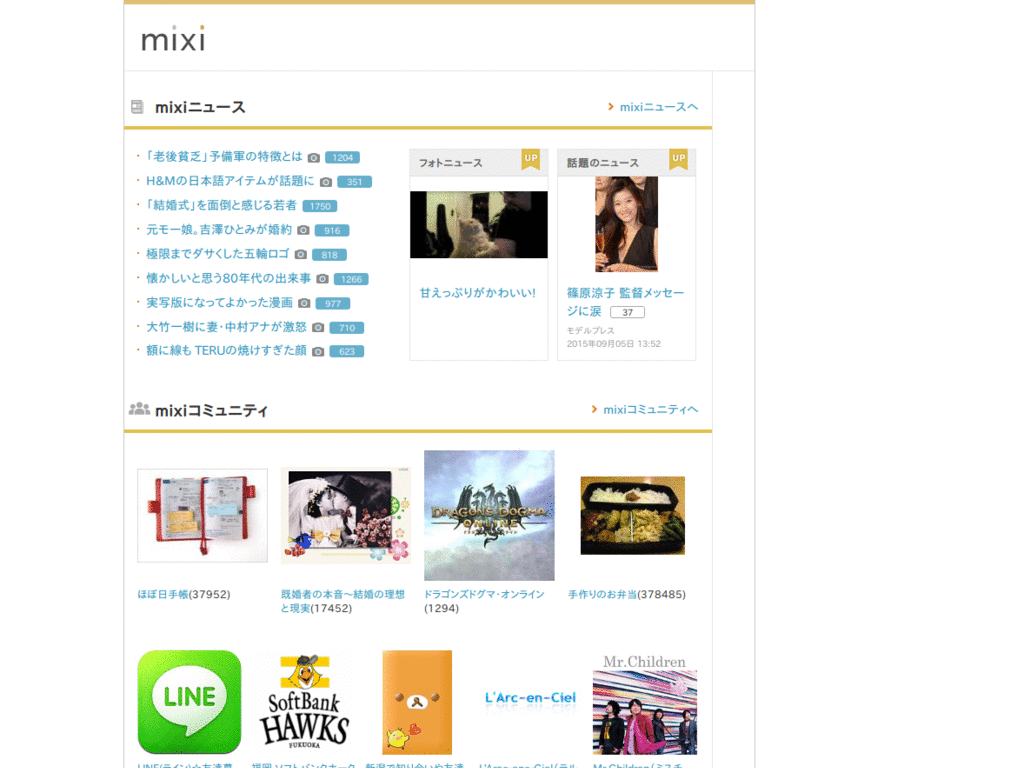Screen dimensions: 1024x768
Task: Click the cat video thumbnail in フォトニュース
Action: pos(478,224)
